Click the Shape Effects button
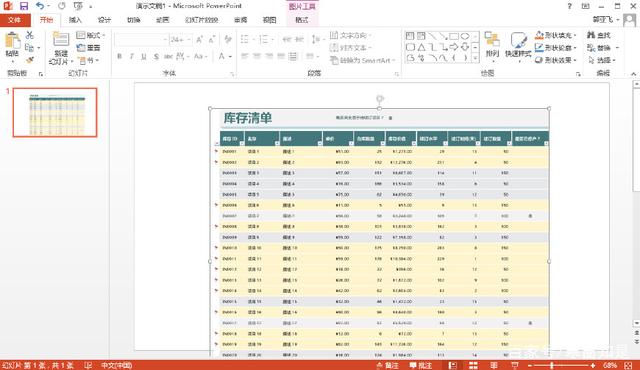This screenshot has width=640, height=370. click(556, 60)
